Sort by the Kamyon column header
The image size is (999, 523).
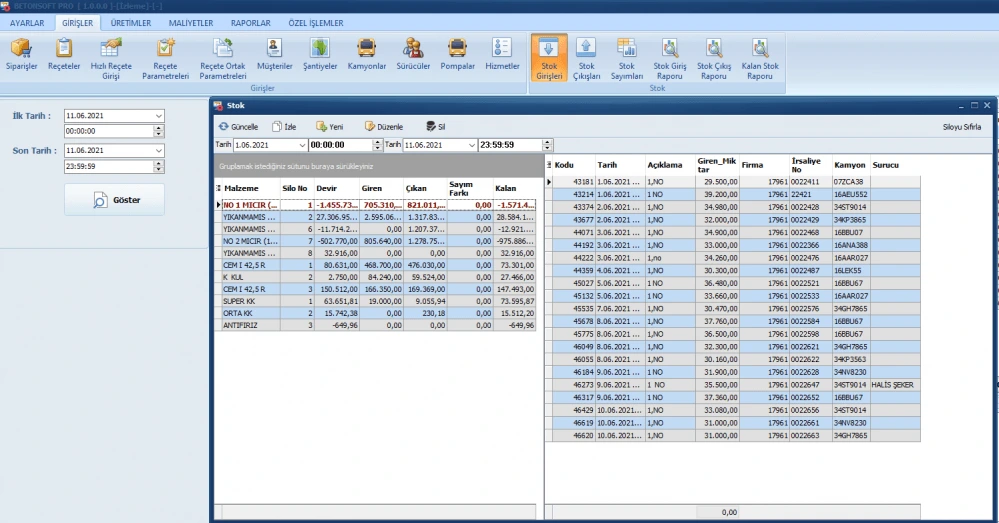click(849, 165)
